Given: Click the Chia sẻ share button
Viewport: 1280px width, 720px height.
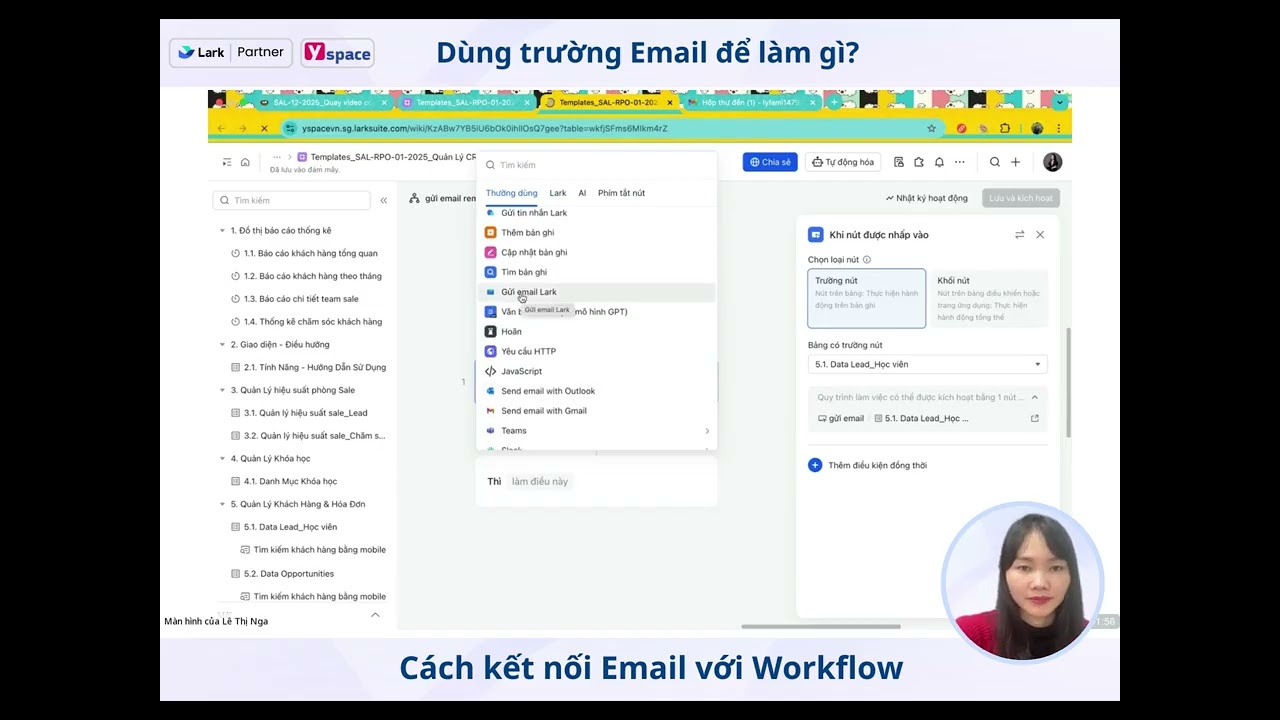Looking at the screenshot, I should (x=770, y=162).
